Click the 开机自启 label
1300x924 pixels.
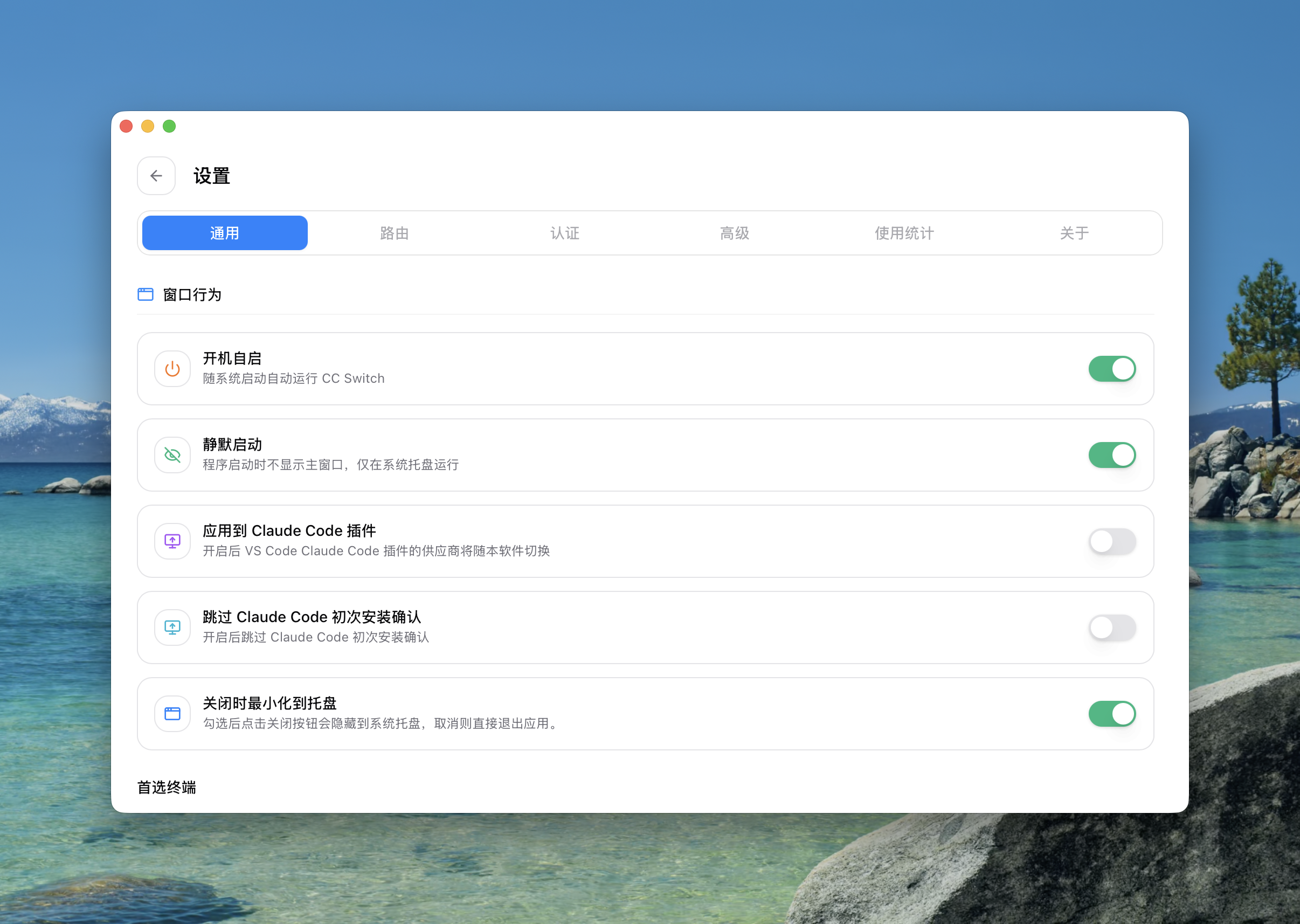click(232, 358)
